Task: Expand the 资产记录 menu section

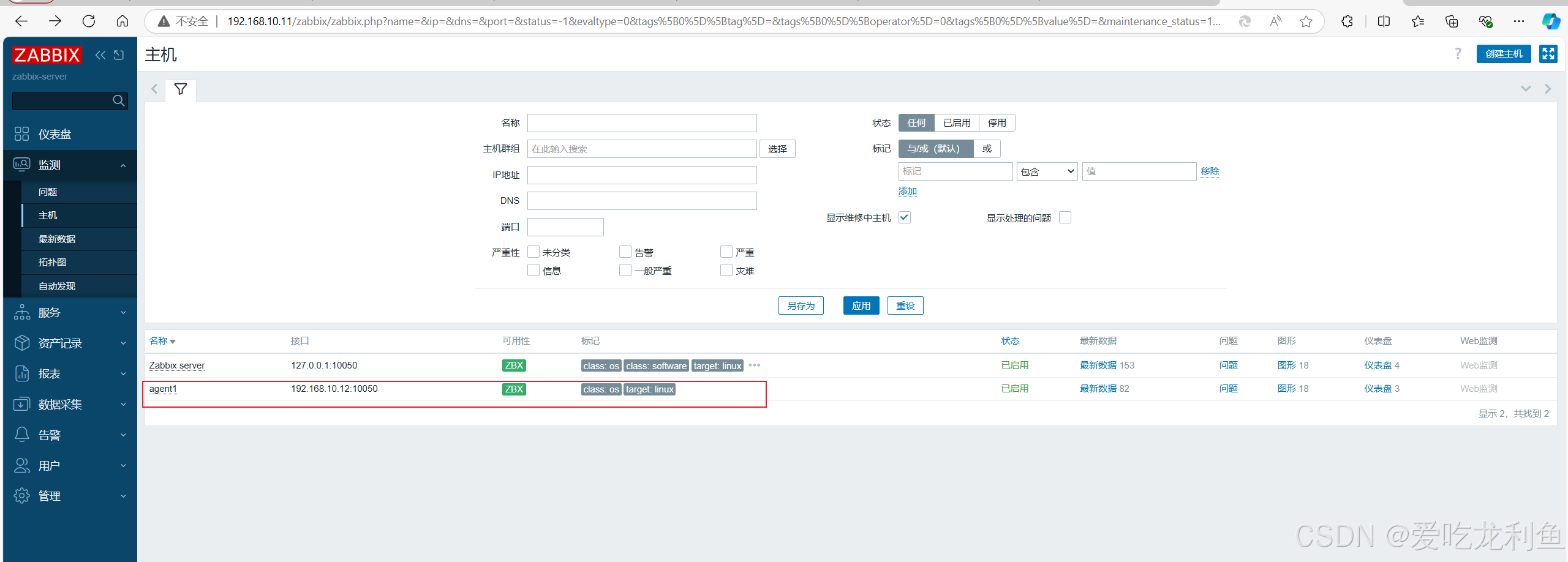Action: (70, 343)
